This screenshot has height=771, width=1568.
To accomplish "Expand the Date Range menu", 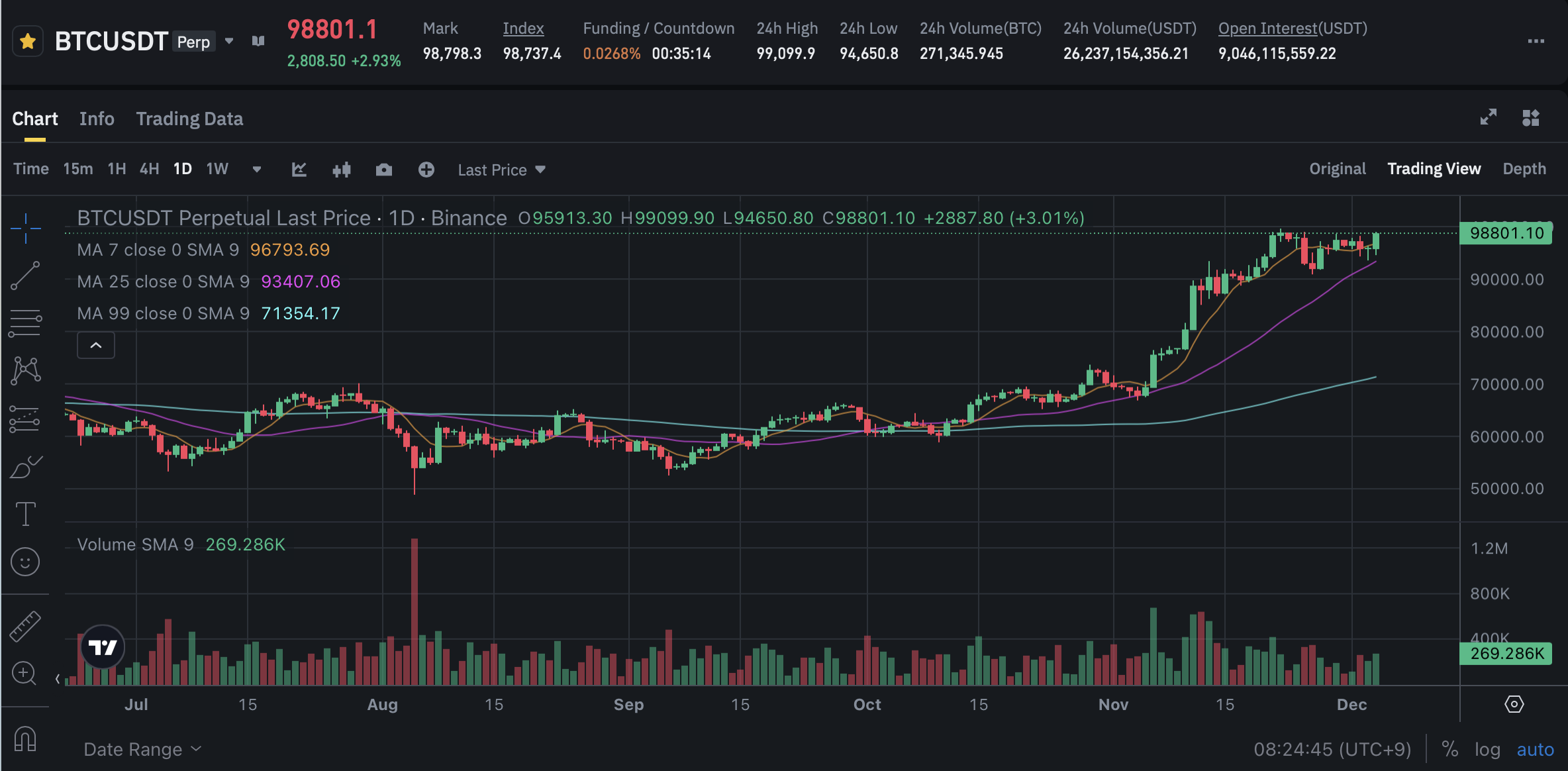I will (x=142, y=749).
